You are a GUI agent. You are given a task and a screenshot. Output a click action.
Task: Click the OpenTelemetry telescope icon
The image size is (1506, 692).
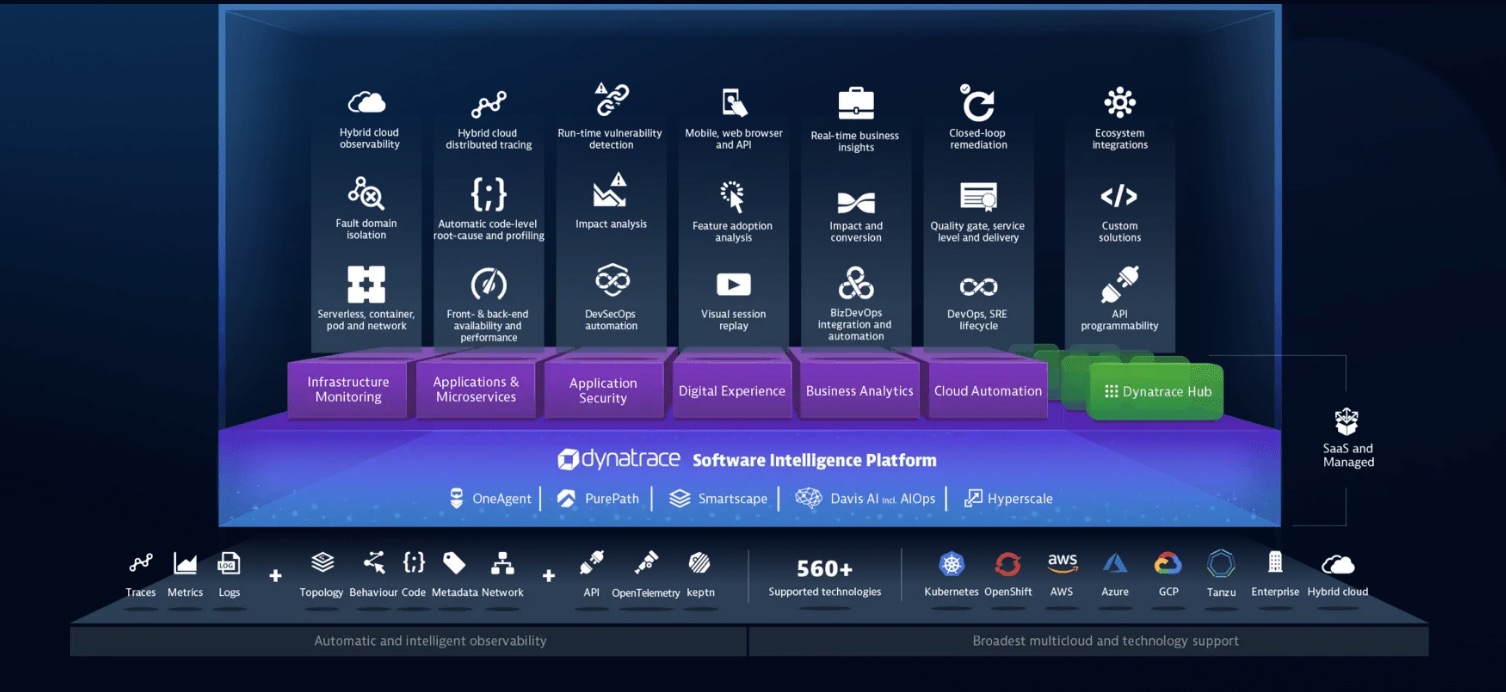[x=646, y=563]
